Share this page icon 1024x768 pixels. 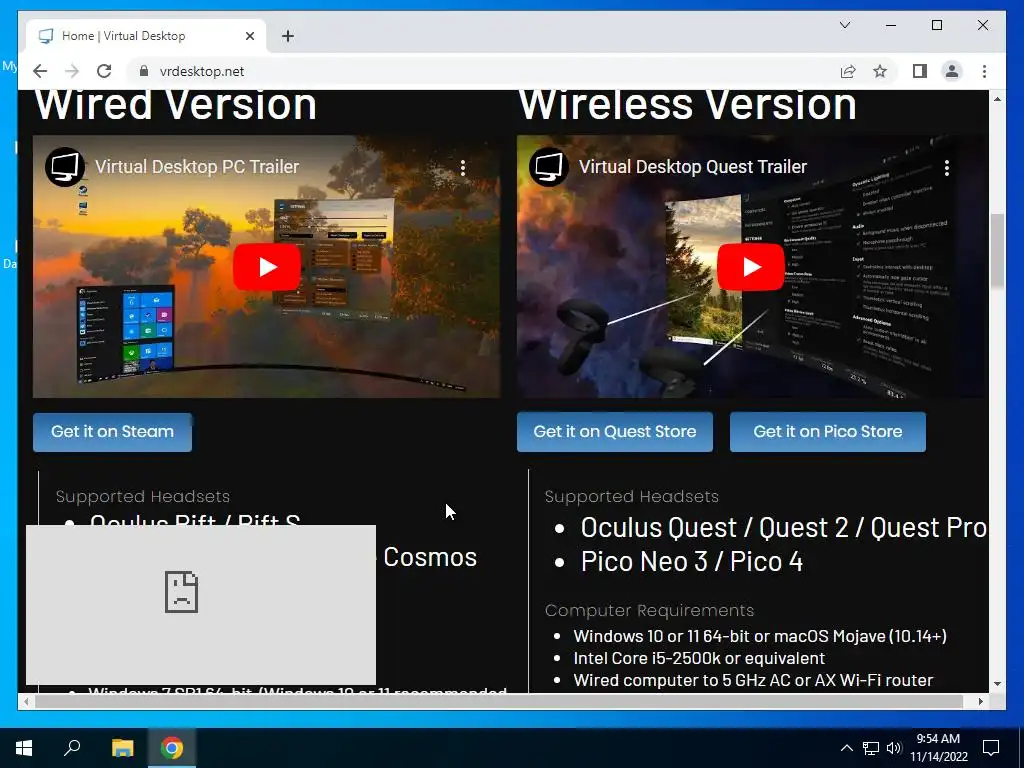(x=848, y=71)
